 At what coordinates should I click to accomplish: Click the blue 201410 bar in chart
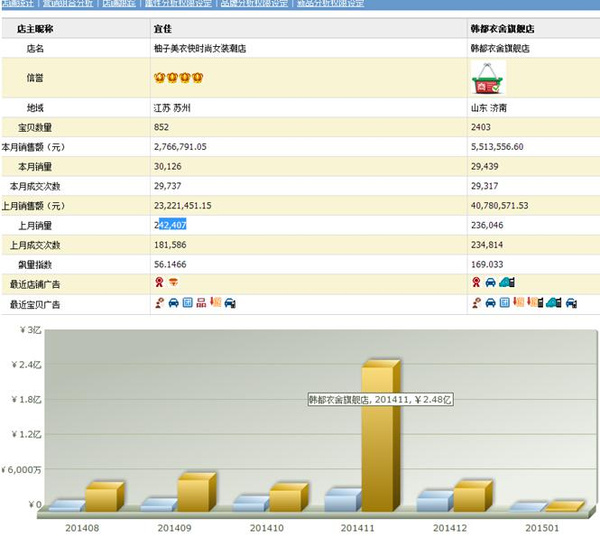click(251, 504)
